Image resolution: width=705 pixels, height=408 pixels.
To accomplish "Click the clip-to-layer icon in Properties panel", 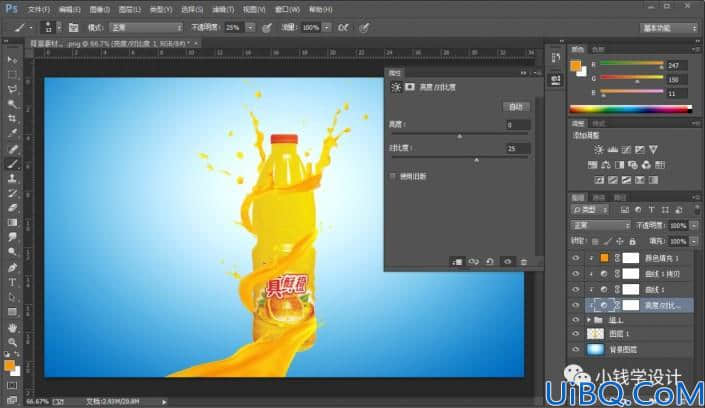I will coord(457,262).
